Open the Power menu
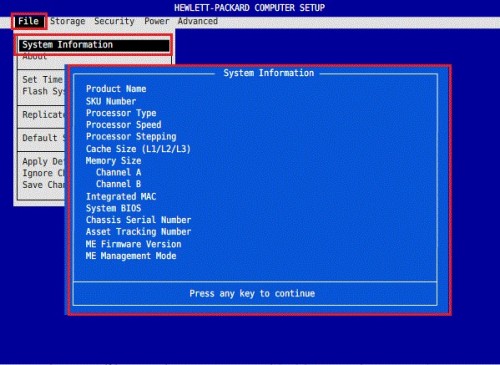 point(157,21)
